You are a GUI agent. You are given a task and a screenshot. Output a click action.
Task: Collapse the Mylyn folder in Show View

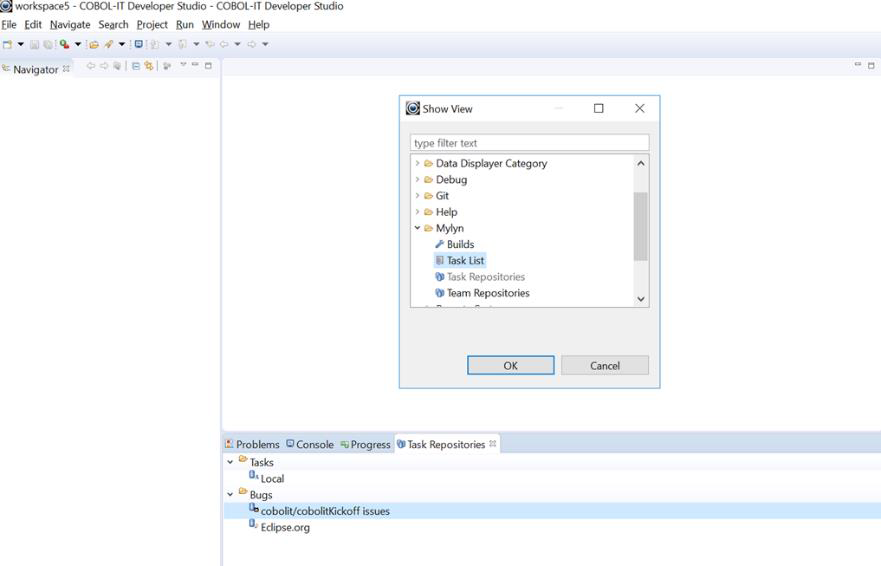click(x=418, y=228)
